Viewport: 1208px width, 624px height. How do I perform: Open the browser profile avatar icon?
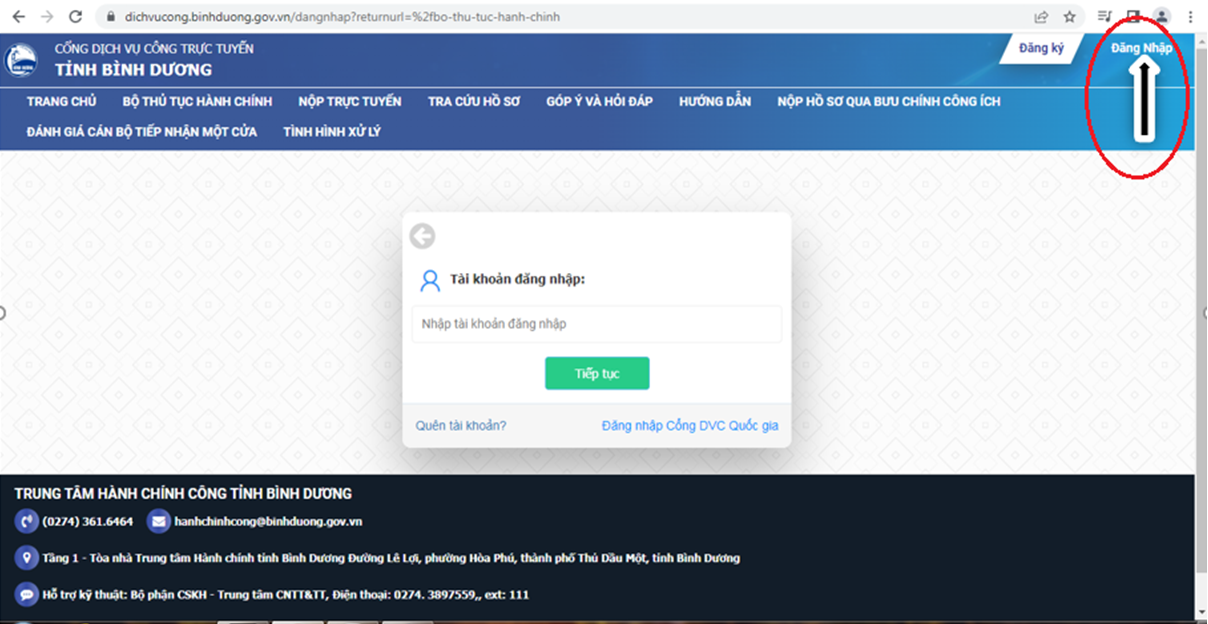1161,17
